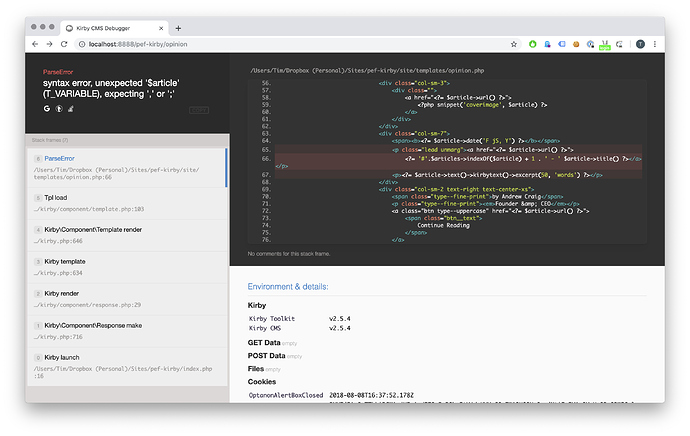The image size is (690, 436).
Task: Click the Kirby CMS version row
Action: pos(300,328)
